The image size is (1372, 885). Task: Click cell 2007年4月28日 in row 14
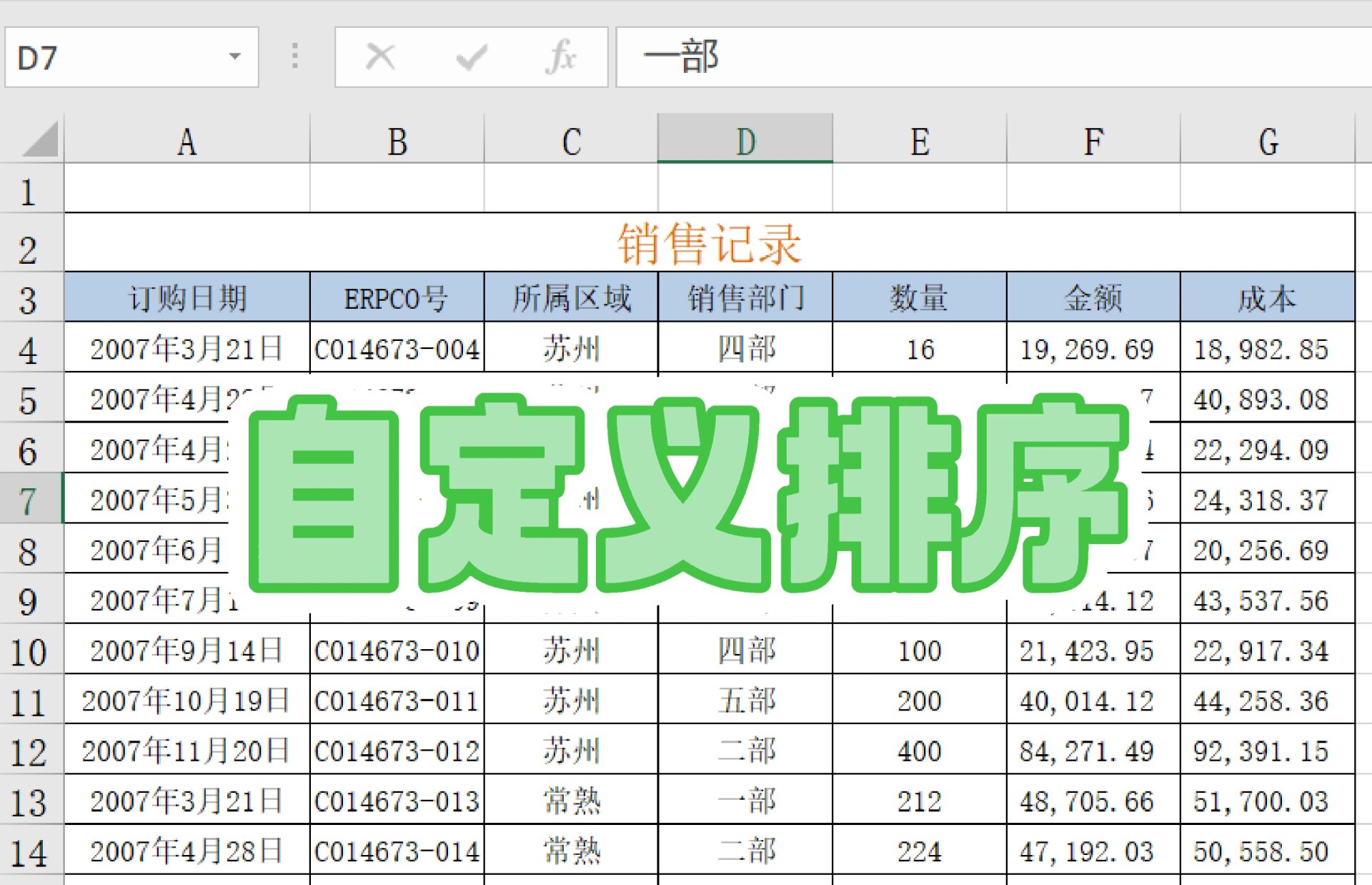(x=187, y=851)
